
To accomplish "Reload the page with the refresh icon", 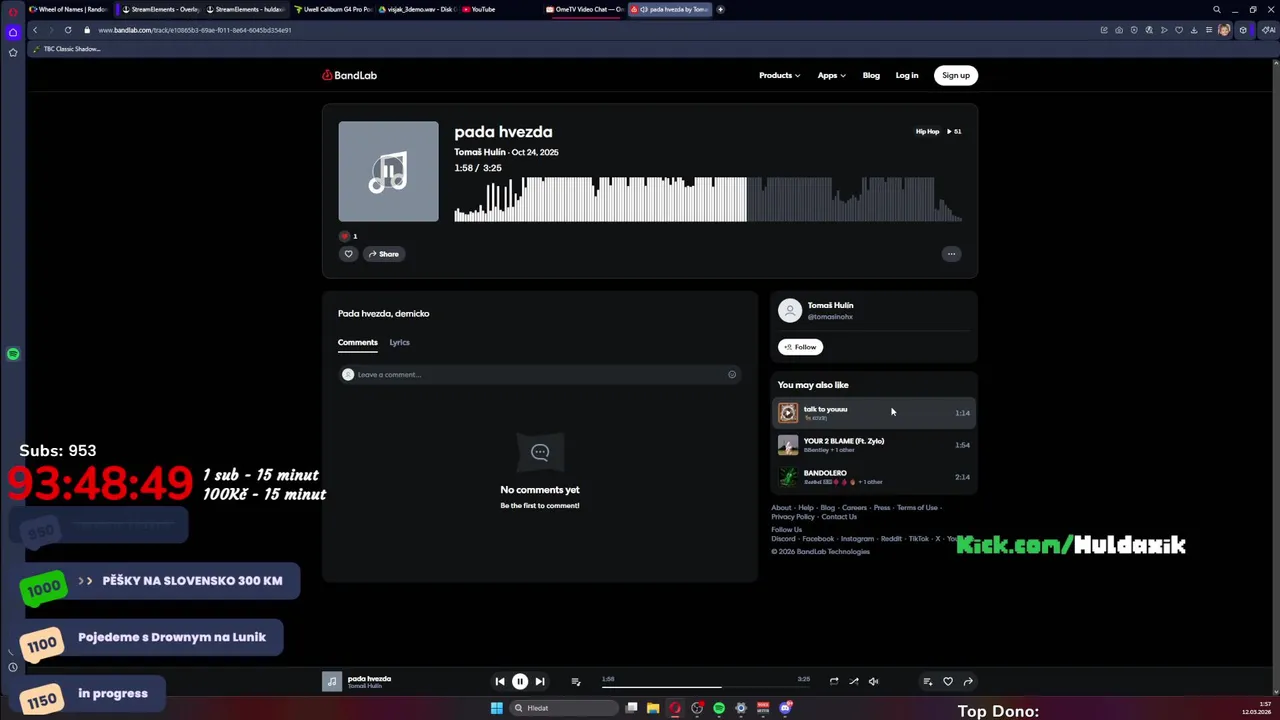I will (68, 30).
